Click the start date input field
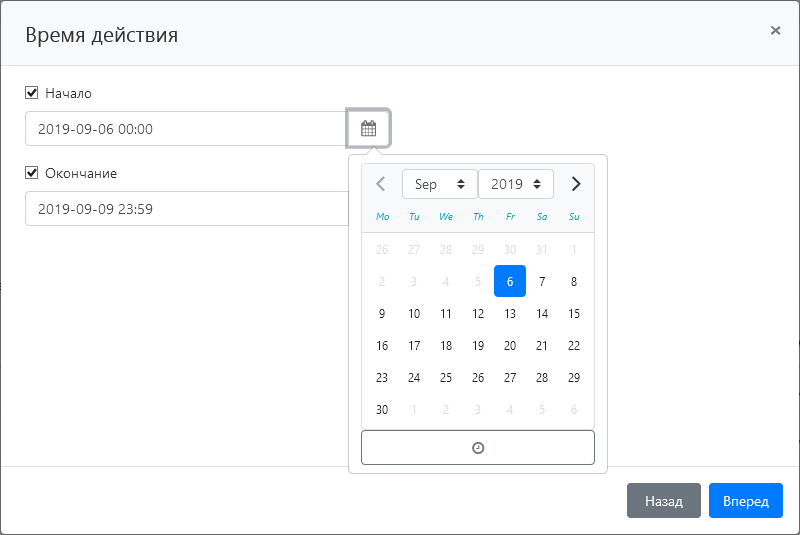This screenshot has height=535, width=800. (x=185, y=128)
